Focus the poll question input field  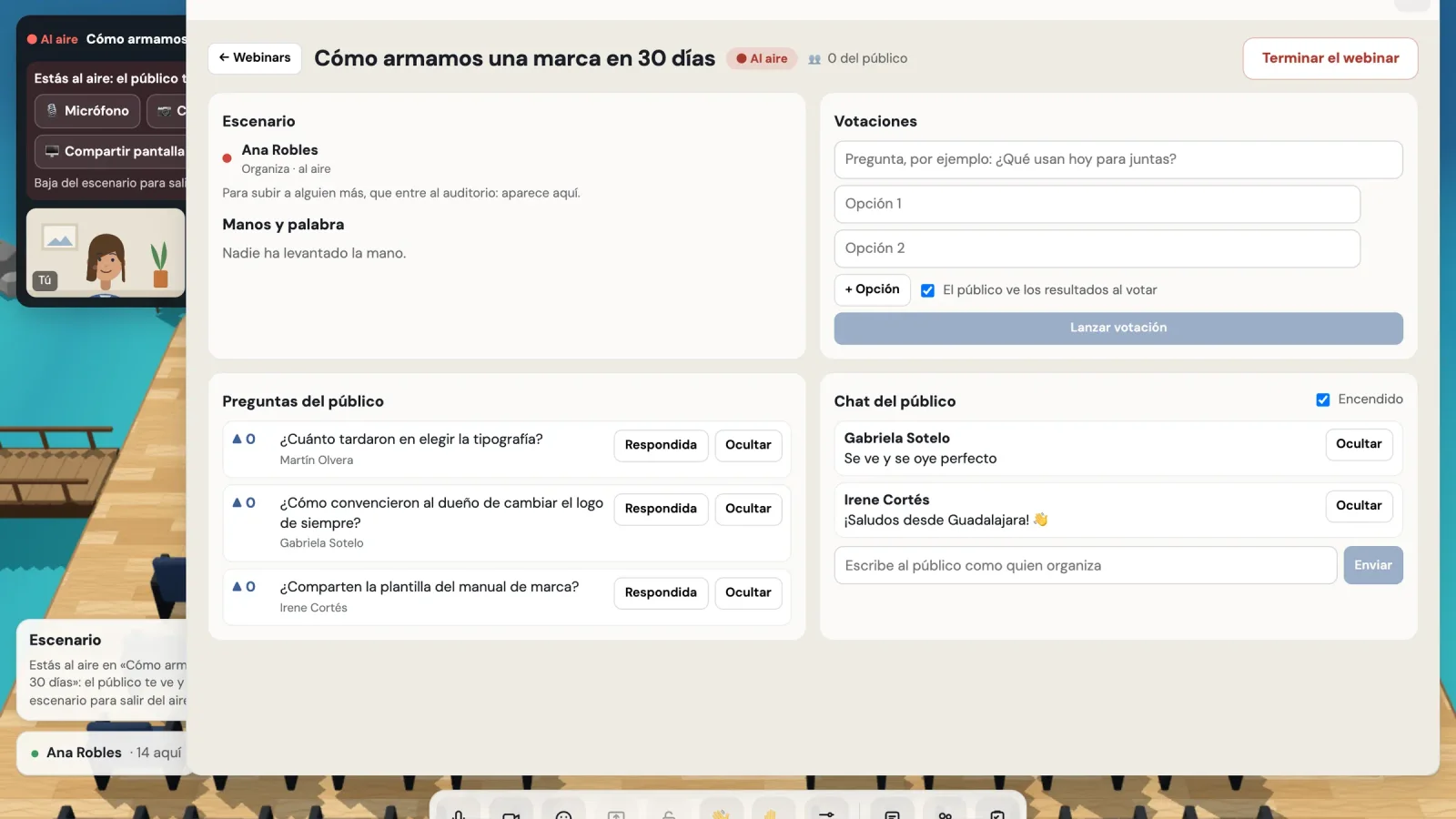pyautogui.click(x=1117, y=159)
